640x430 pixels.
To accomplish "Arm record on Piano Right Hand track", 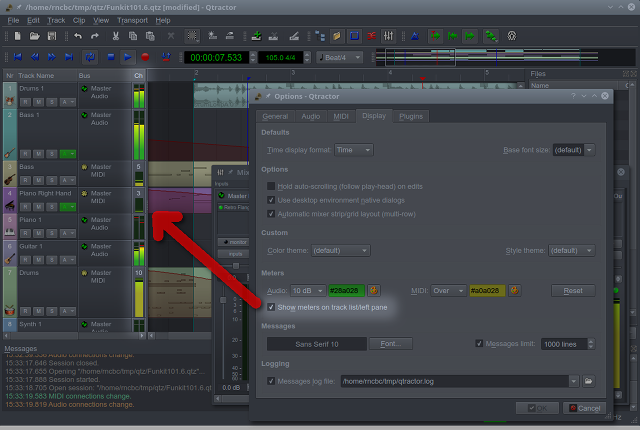I will coord(25,207).
